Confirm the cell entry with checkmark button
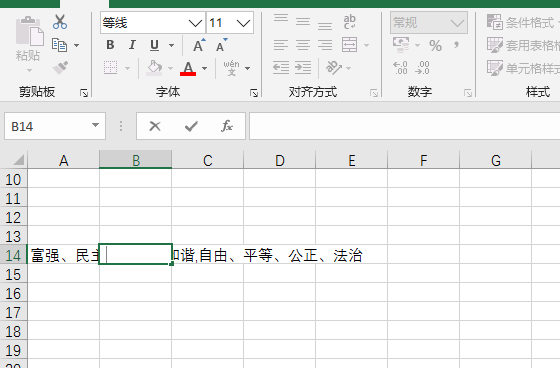Viewport: 560px width, 368px height. click(x=191, y=126)
